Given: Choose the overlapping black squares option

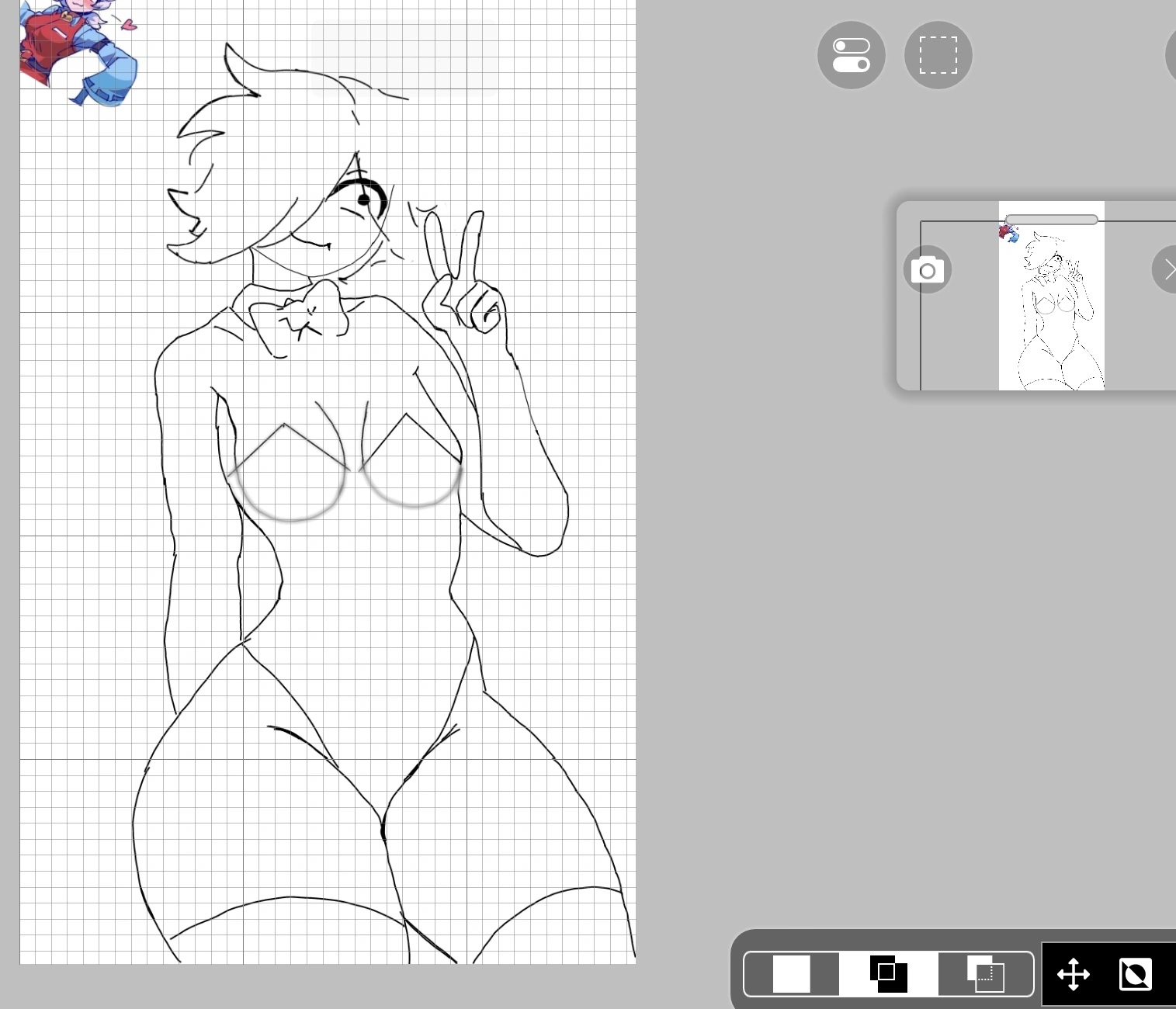Looking at the screenshot, I should 889,973.
